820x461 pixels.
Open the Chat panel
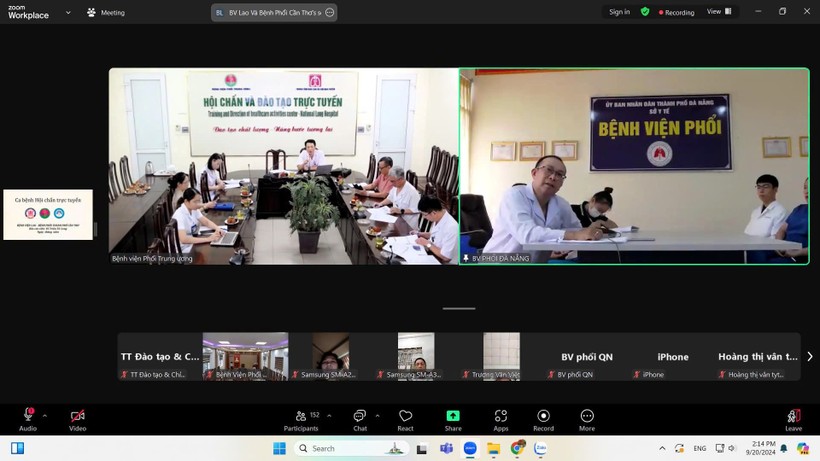[359, 419]
